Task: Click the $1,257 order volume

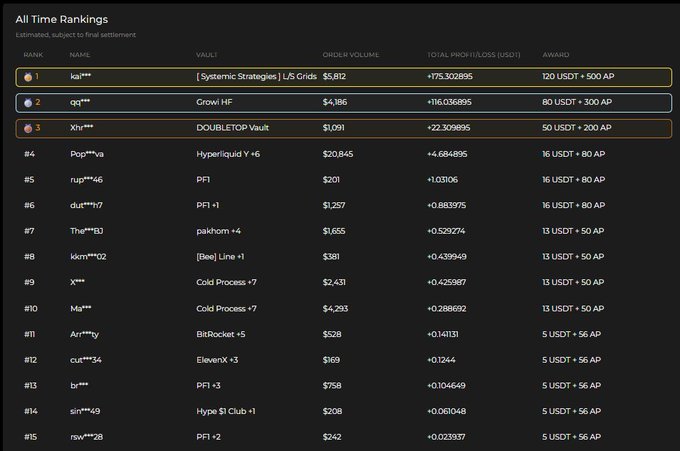Action: point(334,205)
